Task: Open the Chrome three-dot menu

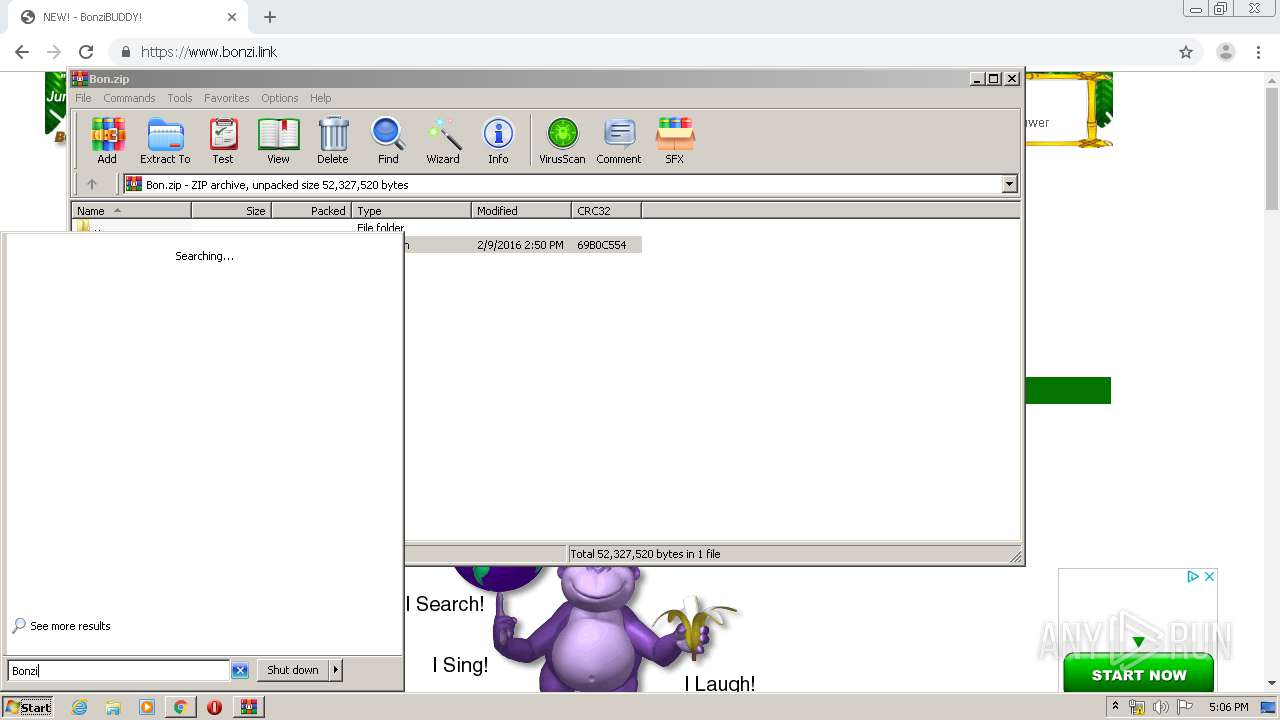Action: click(x=1259, y=52)
